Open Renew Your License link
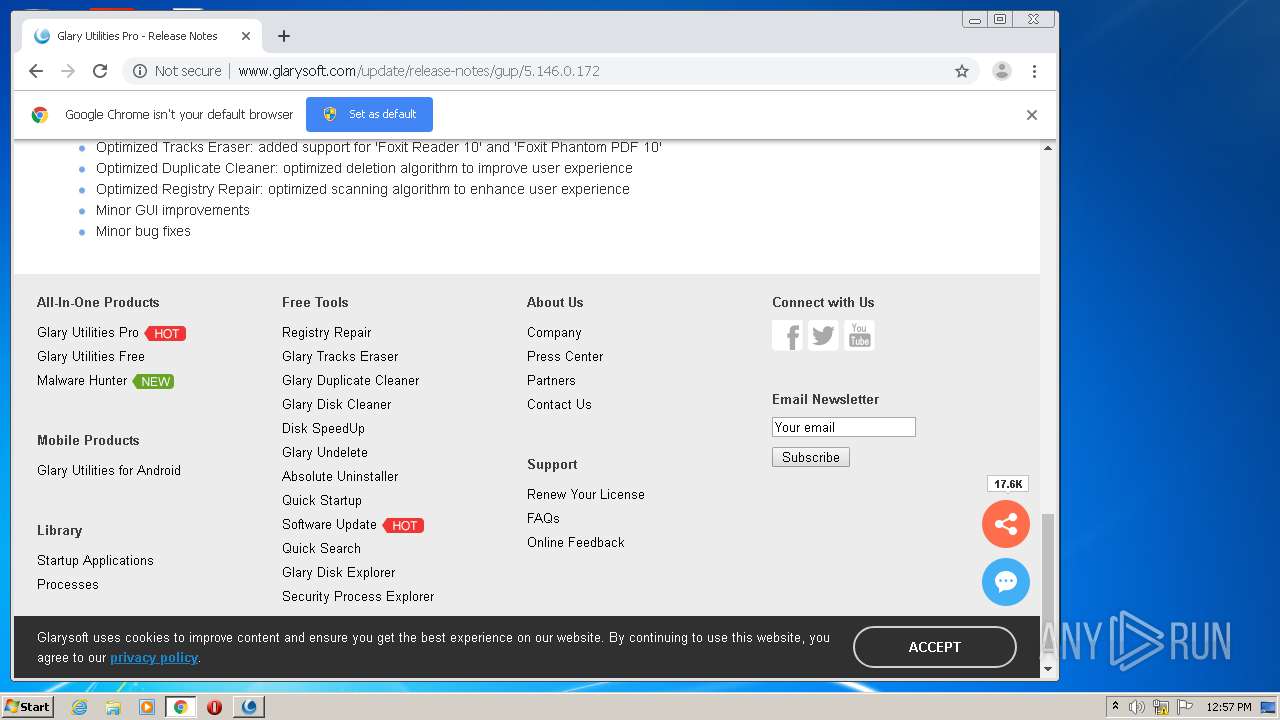 [586, 494]
